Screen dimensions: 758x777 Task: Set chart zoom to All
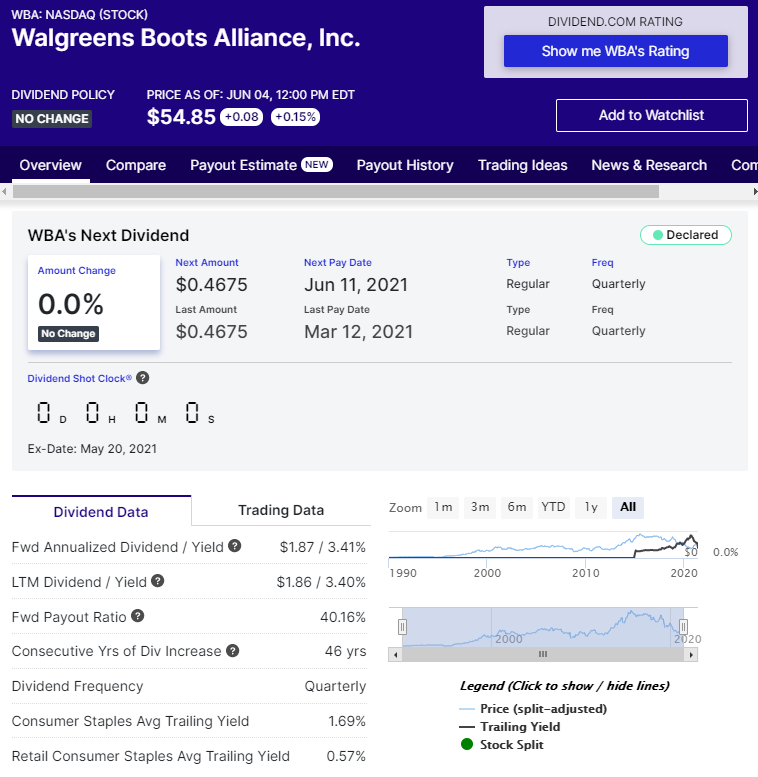tap(628, 507)
